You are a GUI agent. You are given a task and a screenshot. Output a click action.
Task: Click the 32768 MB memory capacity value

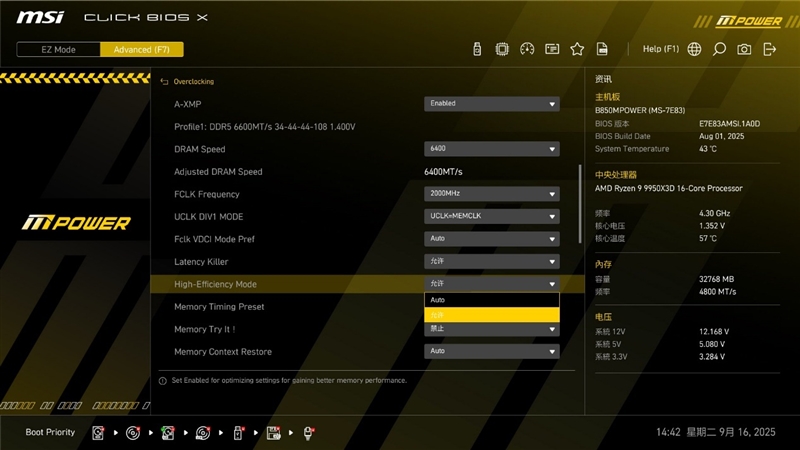[716, 279]
